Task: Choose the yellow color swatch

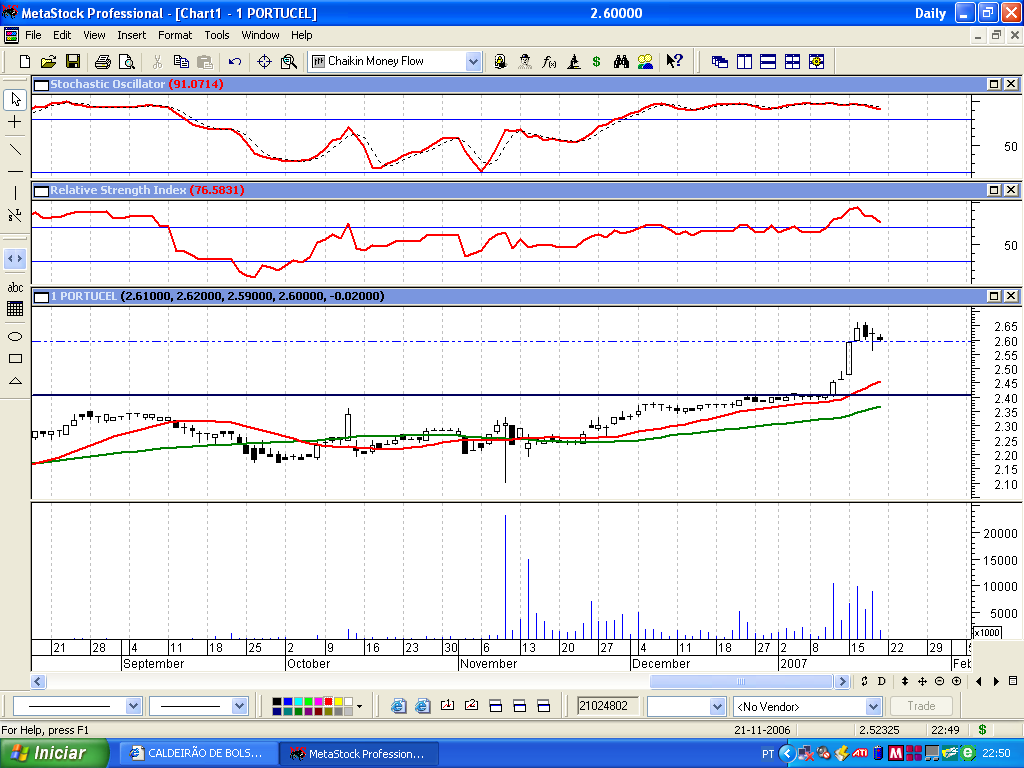Action: [337, 702]
